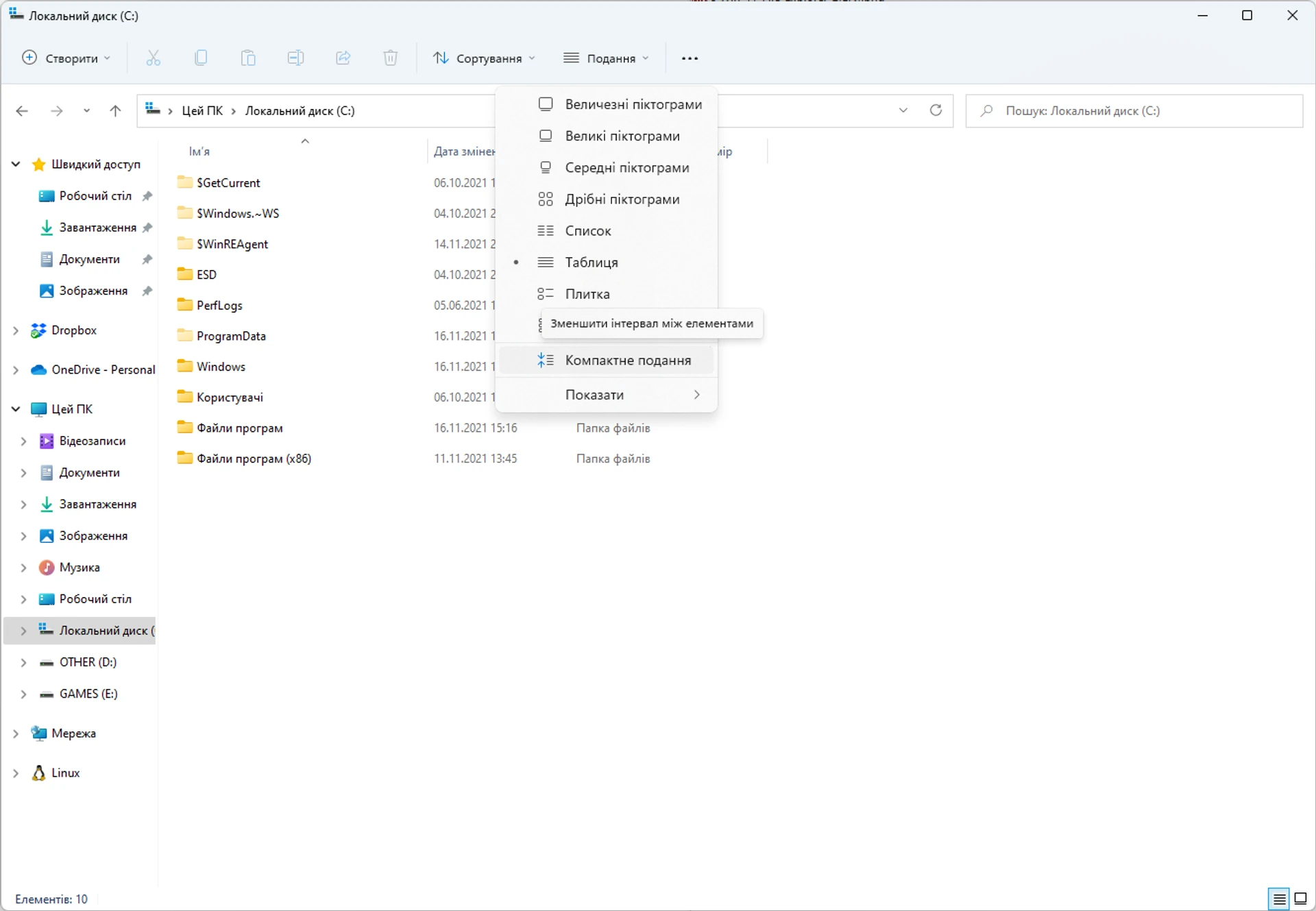1316x911 pixels.
Task: Select the $WinREAgent folder
Action: (x=232, y=244)
